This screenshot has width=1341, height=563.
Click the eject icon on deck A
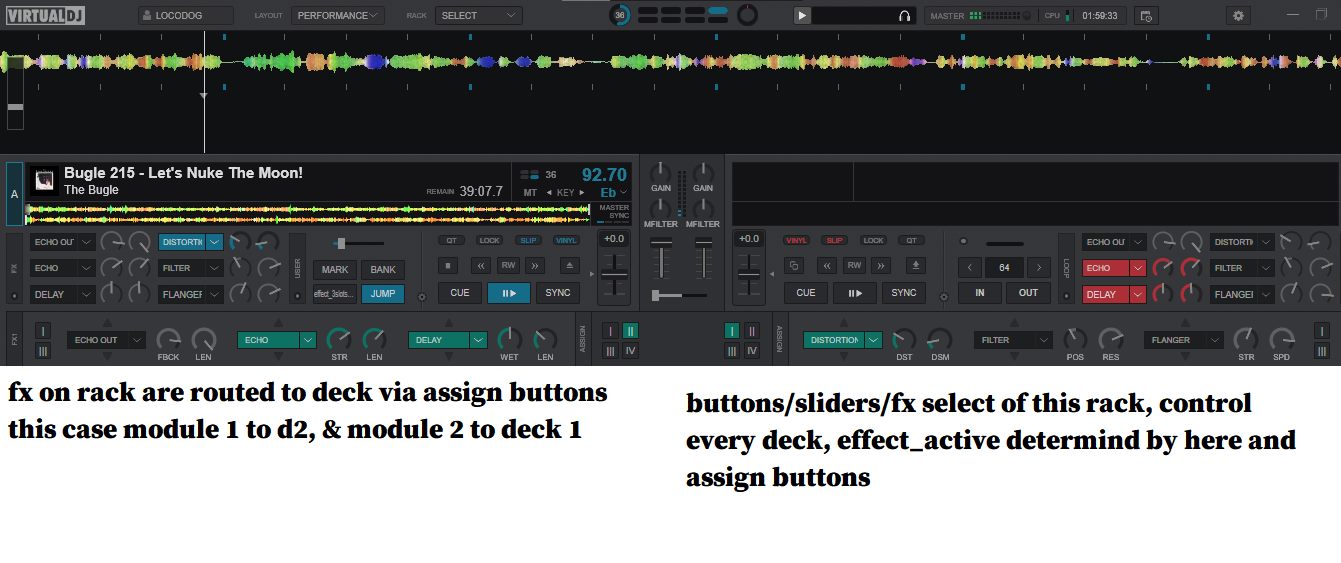tap(569, 265)
